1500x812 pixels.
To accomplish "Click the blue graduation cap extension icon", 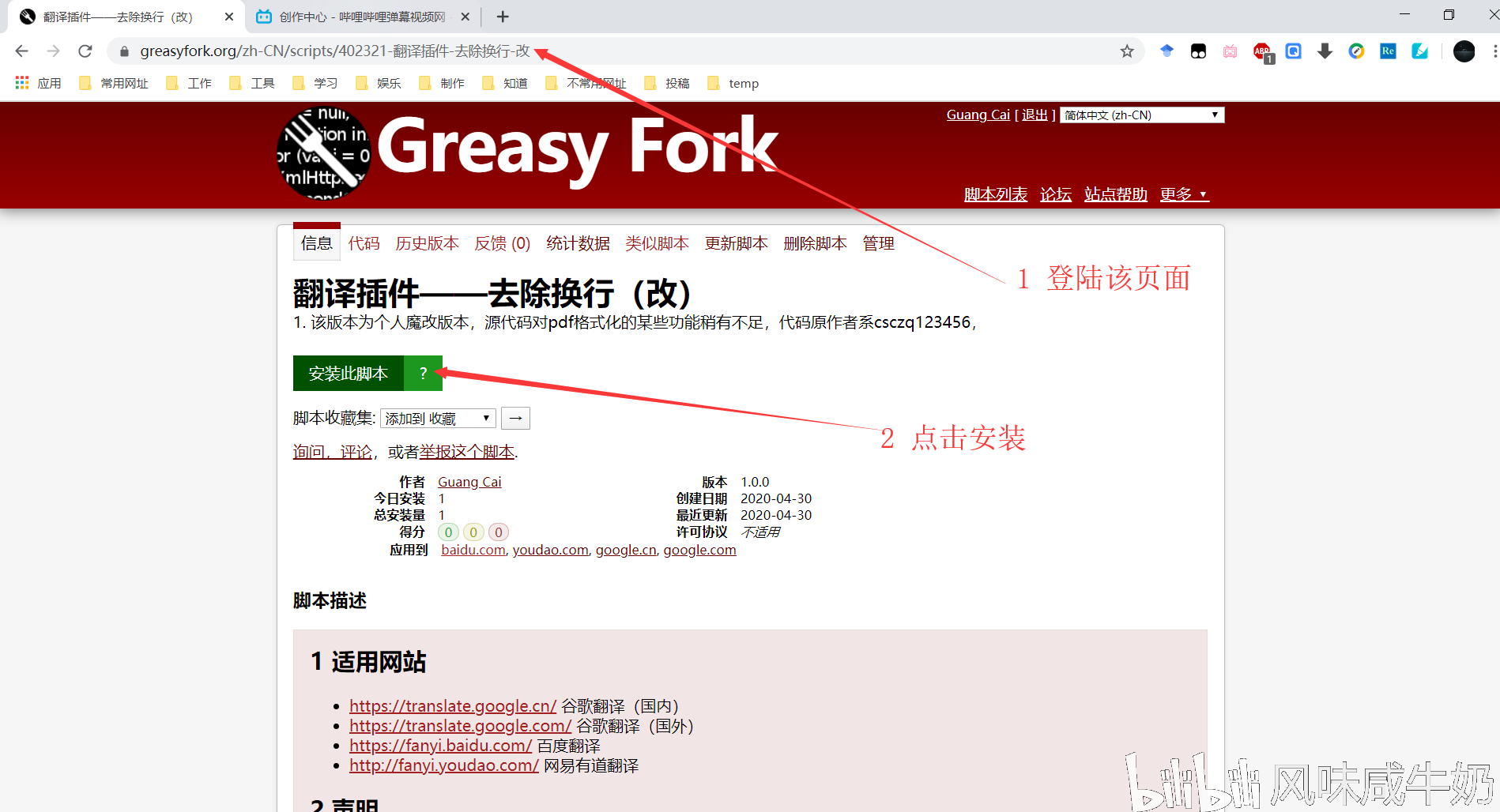I will [x=1167, y=51].
